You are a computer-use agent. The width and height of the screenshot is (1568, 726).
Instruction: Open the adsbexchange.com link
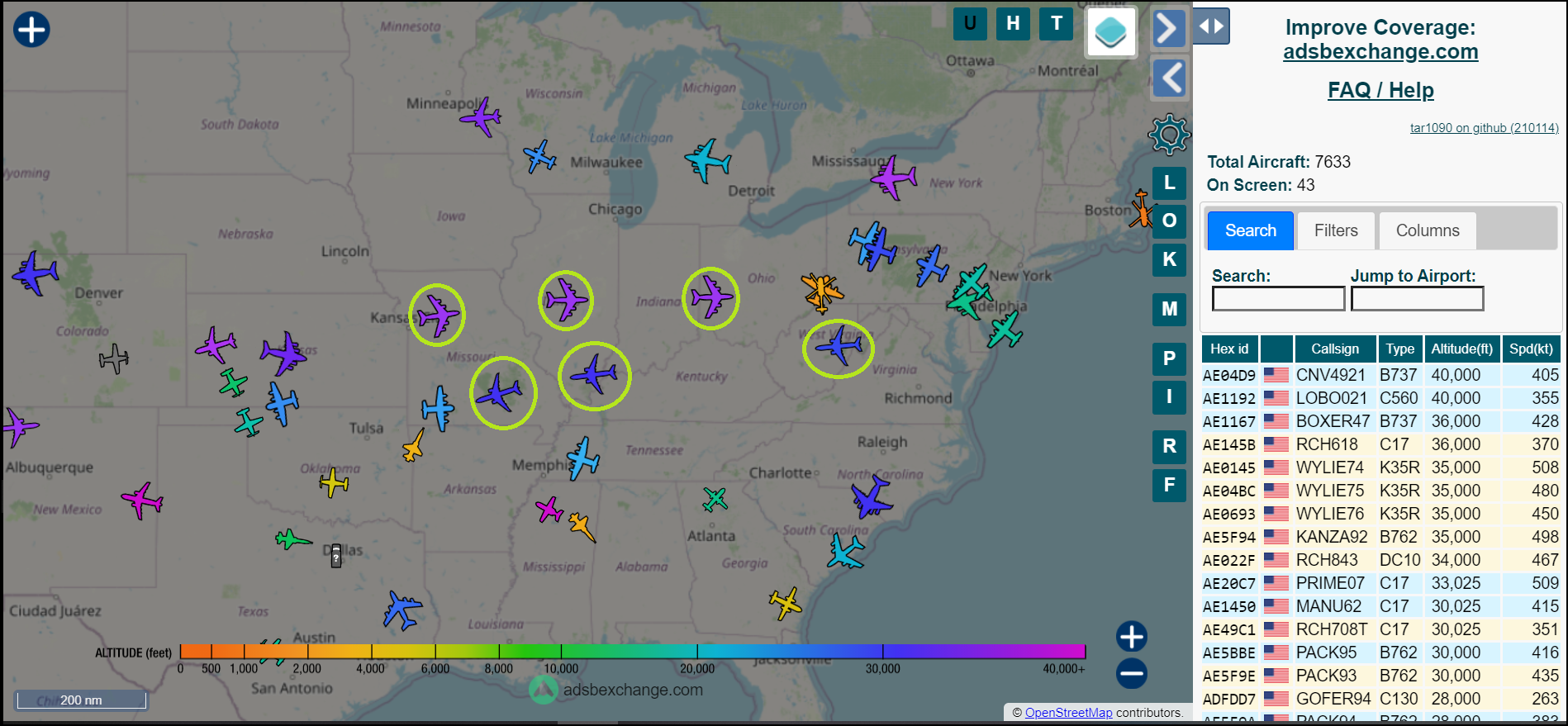pyautogui.click(x=1380, y=51)
